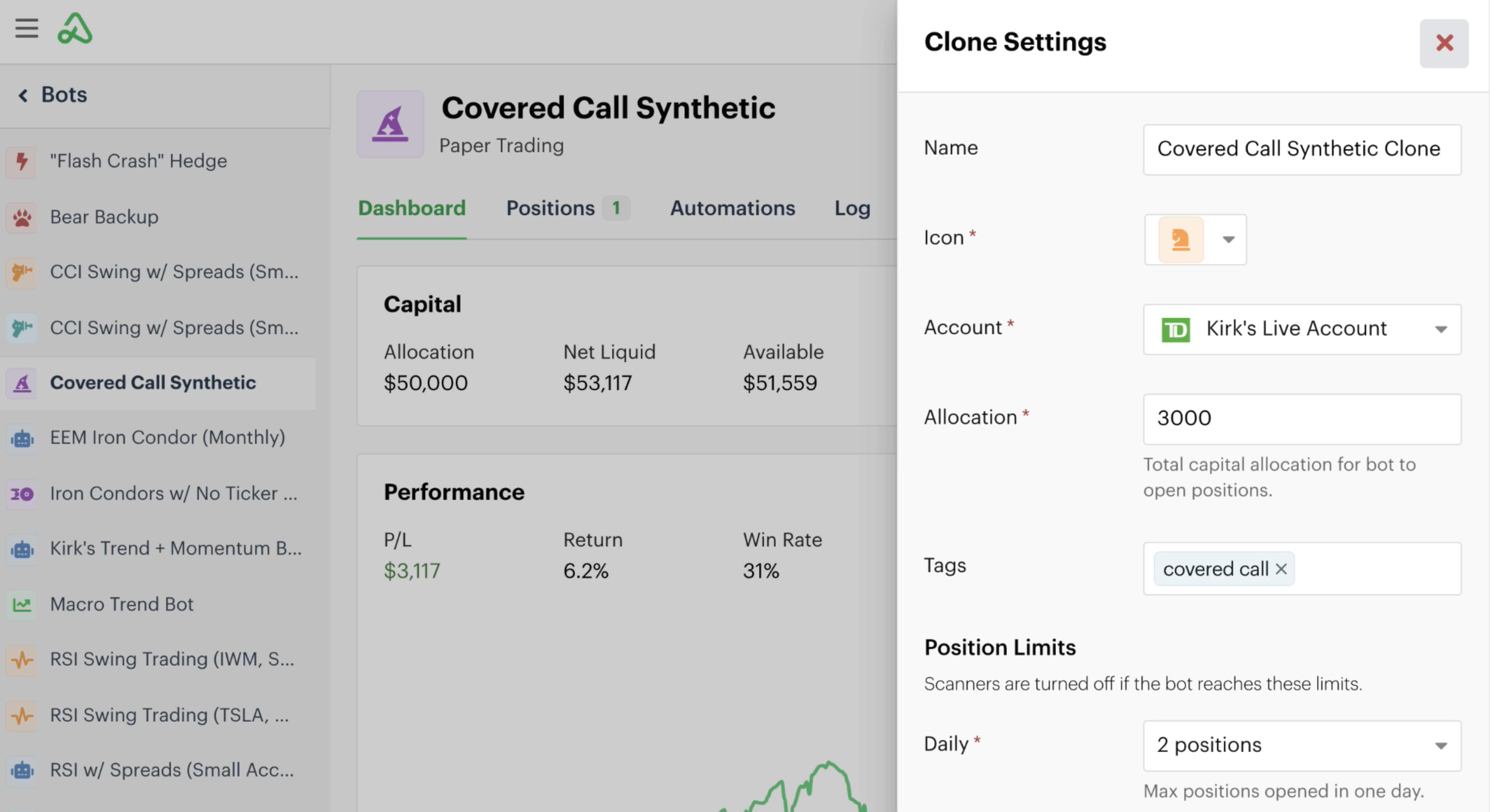Click the purple wizard hat bot icon in the header
The width and height of the screenshot is (1490, 812).
391,124
